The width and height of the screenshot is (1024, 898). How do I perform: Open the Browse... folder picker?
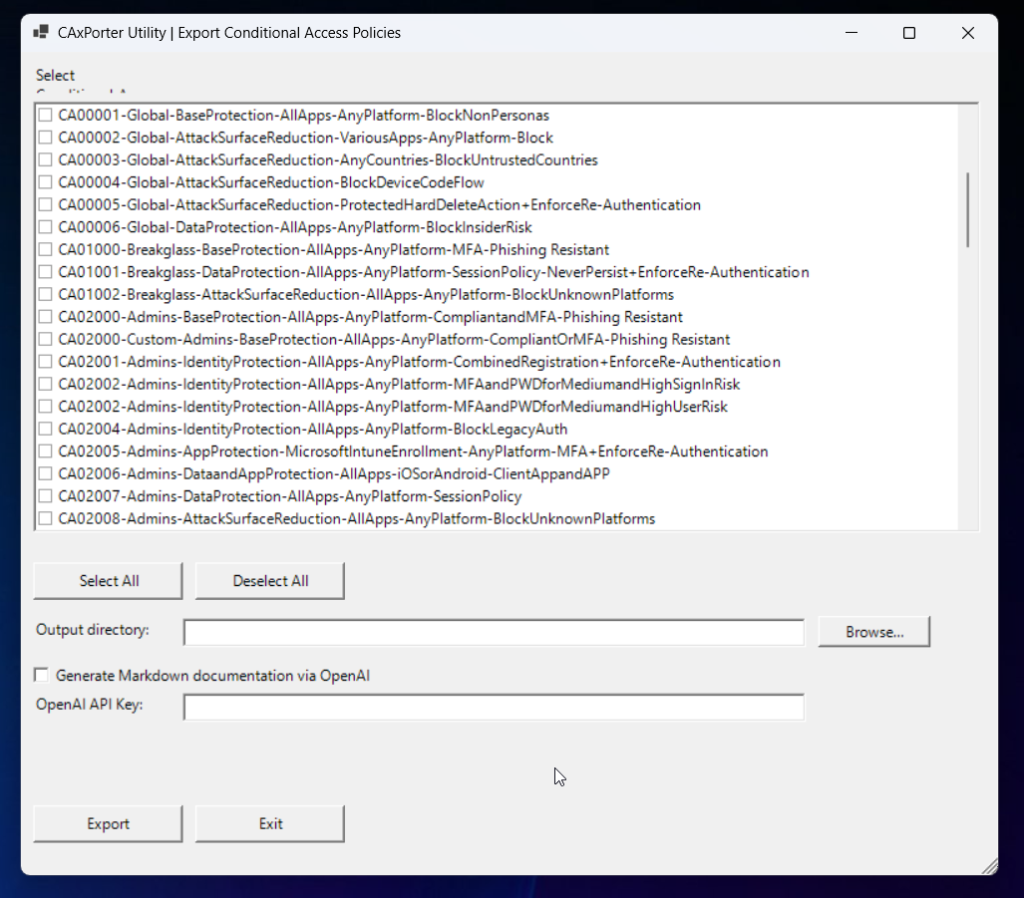pyautogui.click(x=874, y=632)
